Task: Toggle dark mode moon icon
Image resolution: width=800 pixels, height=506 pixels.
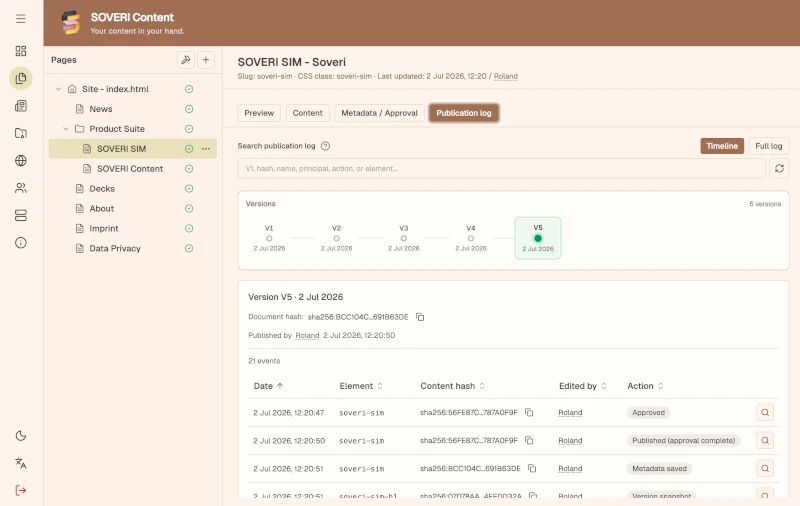Action: (x=20, y=436)
